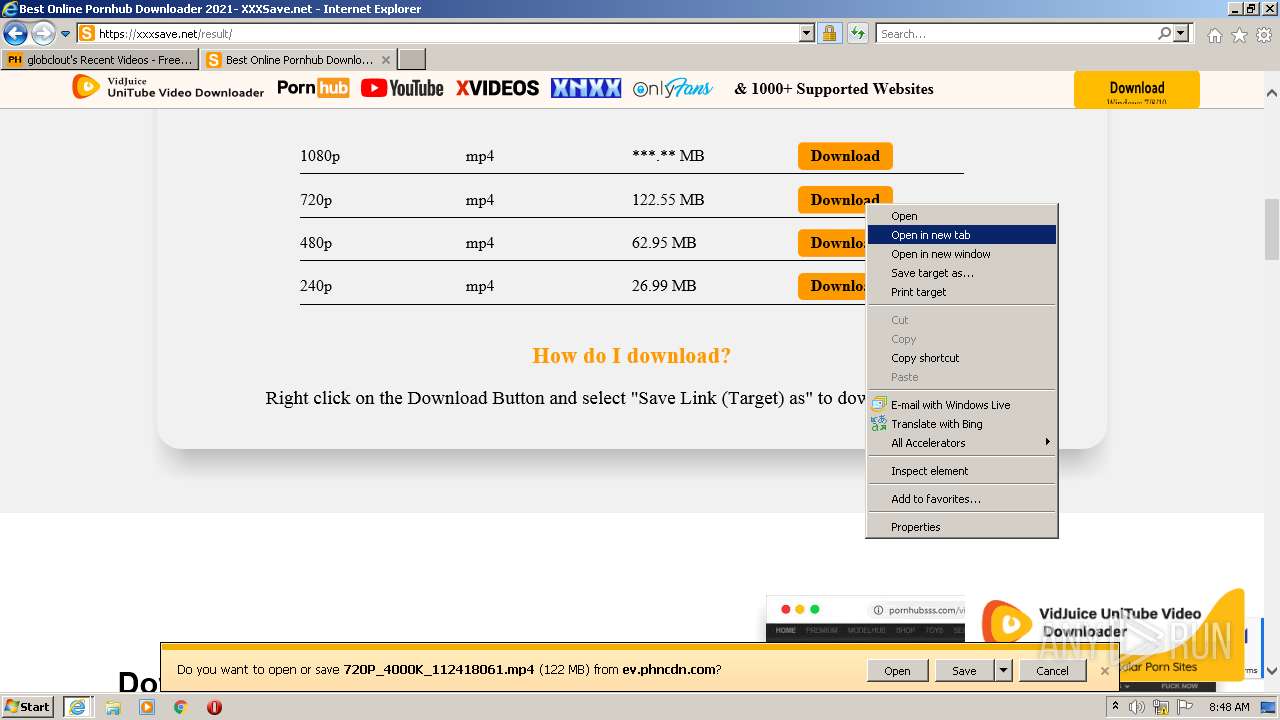Click Open in download notification bar
1280x720 pixels.
pyautogui.click(x=897, y=671)
